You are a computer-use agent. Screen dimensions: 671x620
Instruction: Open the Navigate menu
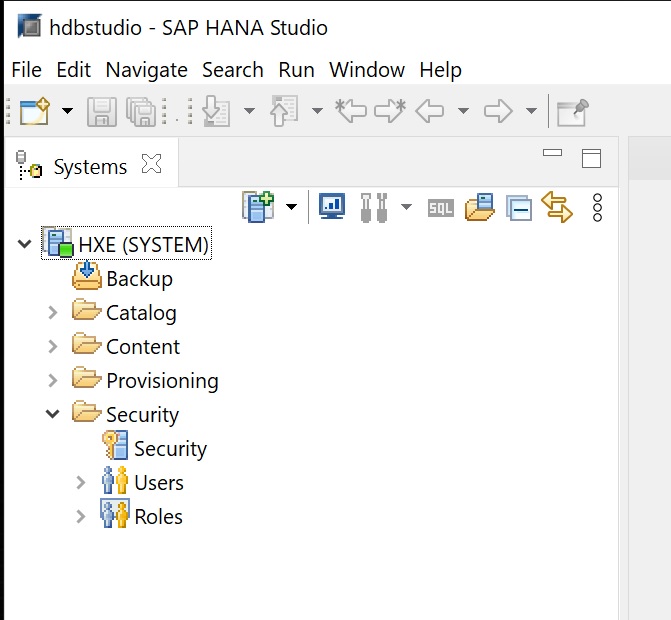146,70
